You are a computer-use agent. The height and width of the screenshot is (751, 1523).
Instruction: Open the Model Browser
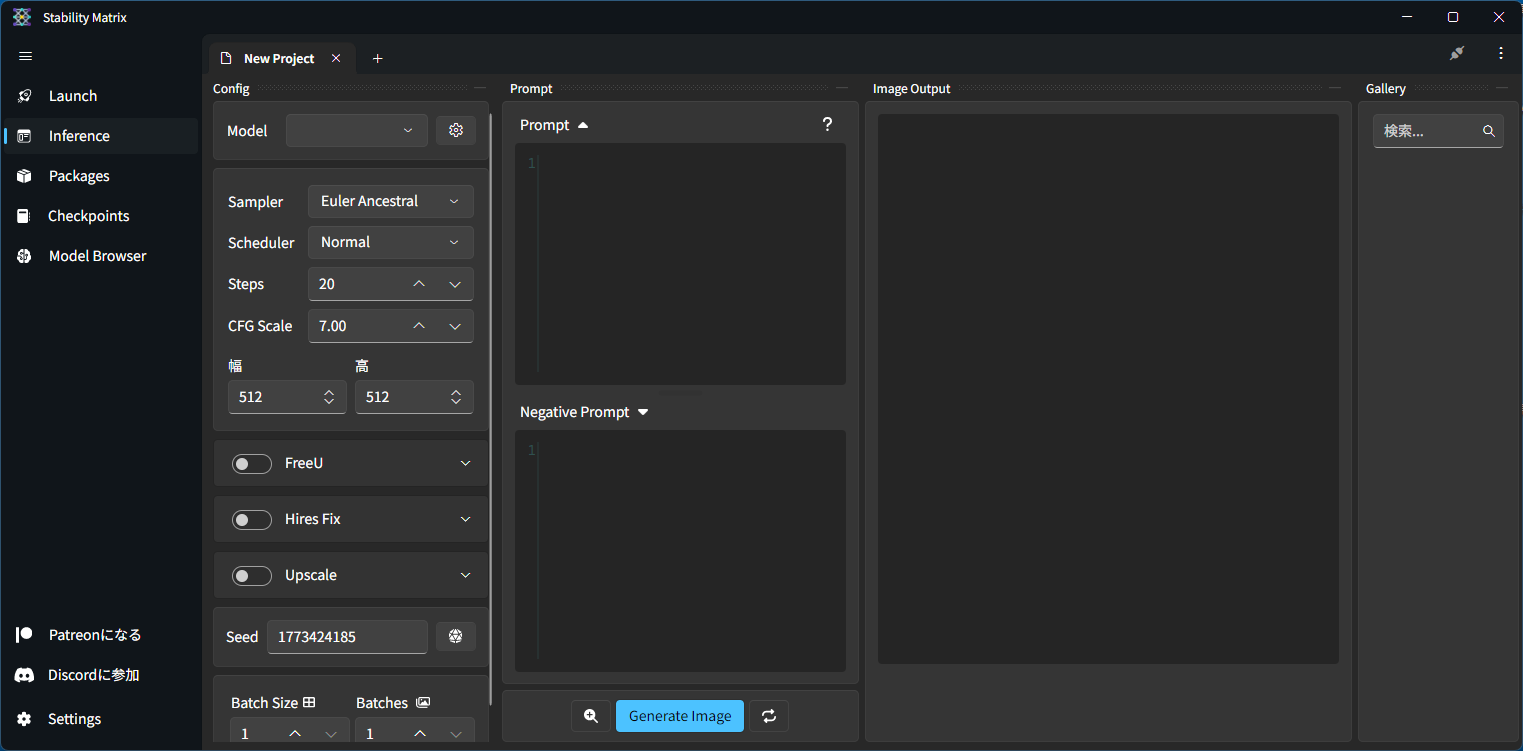point(100,256)
